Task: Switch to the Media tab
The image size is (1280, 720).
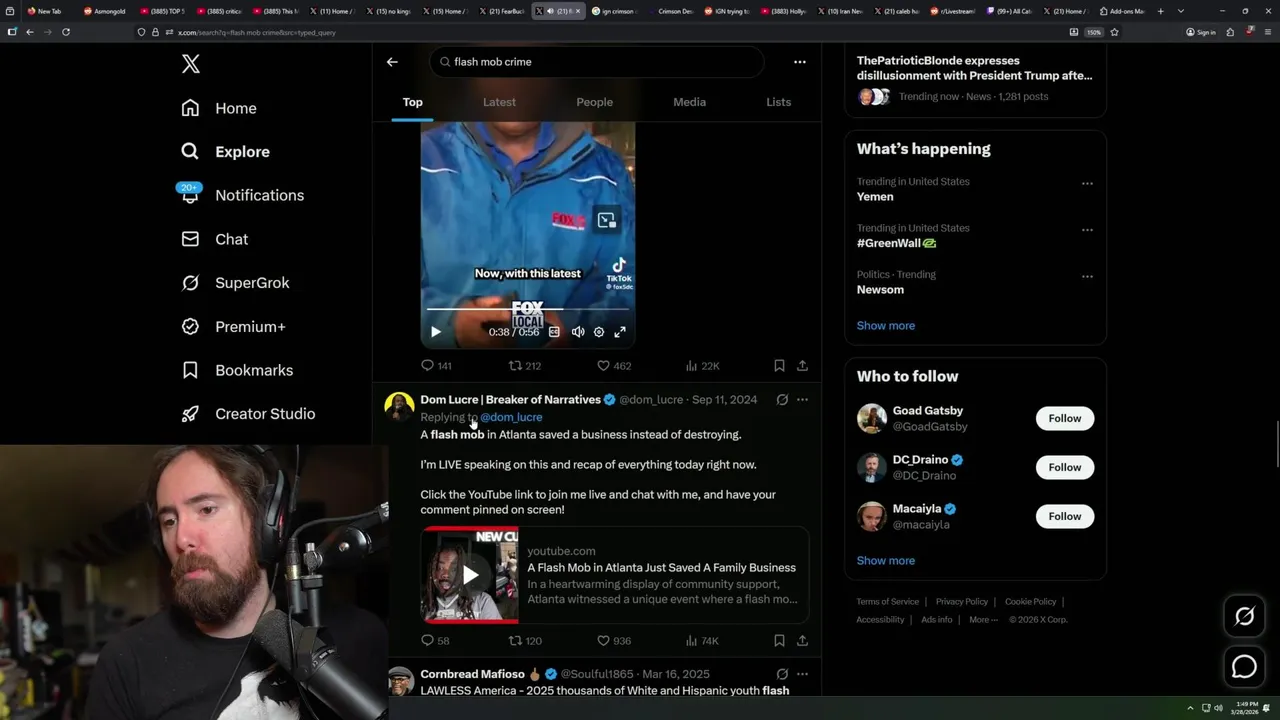Action: coord(689,102)
